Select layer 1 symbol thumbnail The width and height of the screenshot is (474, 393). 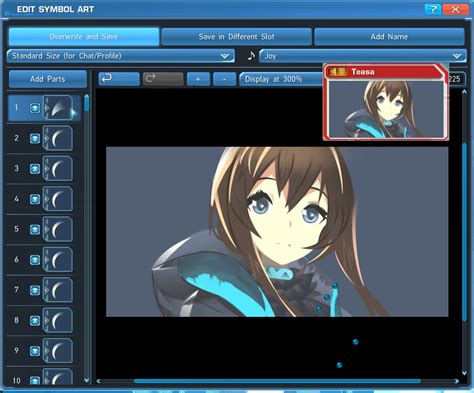pyautogui.click(x=59, y=108)
